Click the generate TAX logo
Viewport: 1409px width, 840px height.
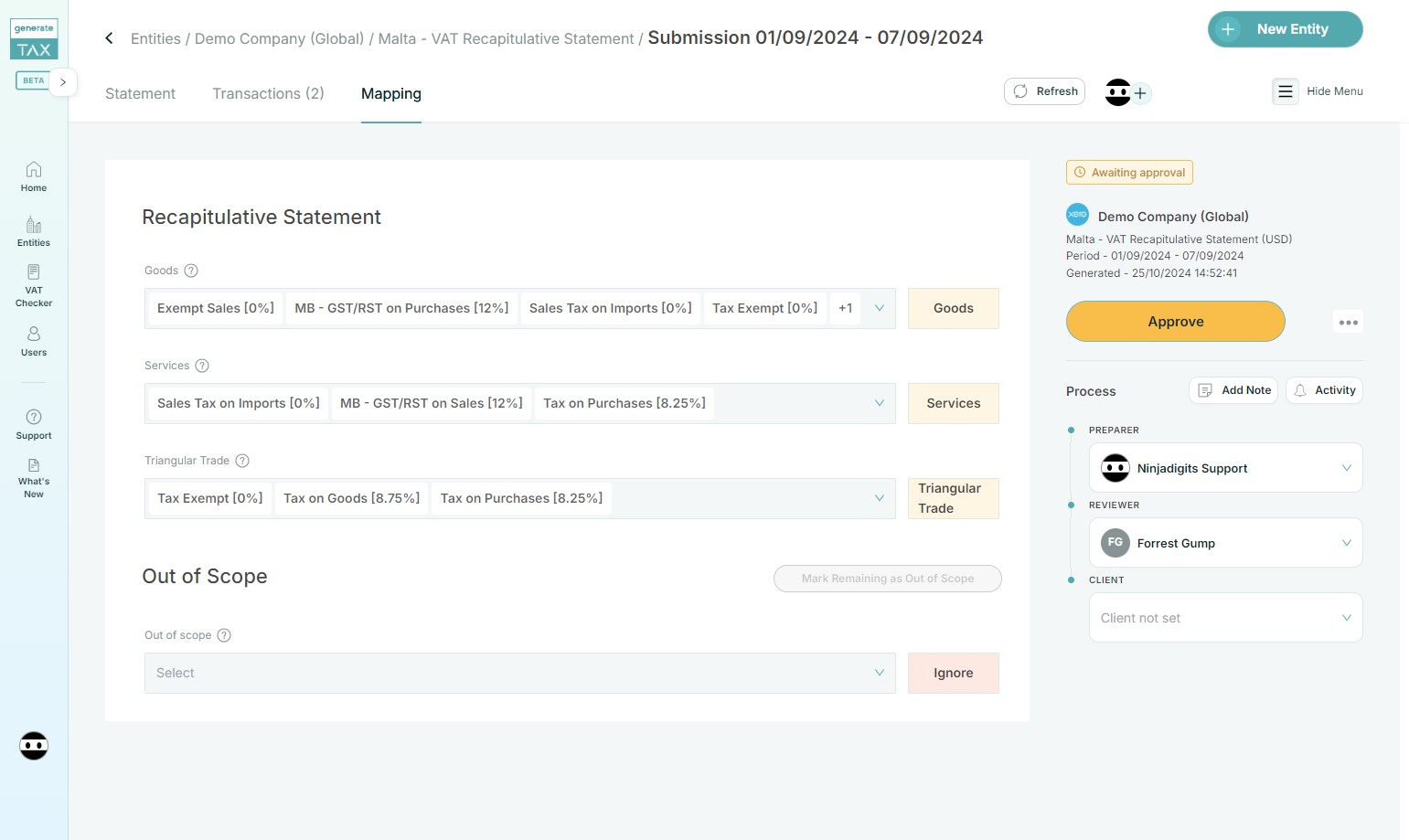(34, 39)
